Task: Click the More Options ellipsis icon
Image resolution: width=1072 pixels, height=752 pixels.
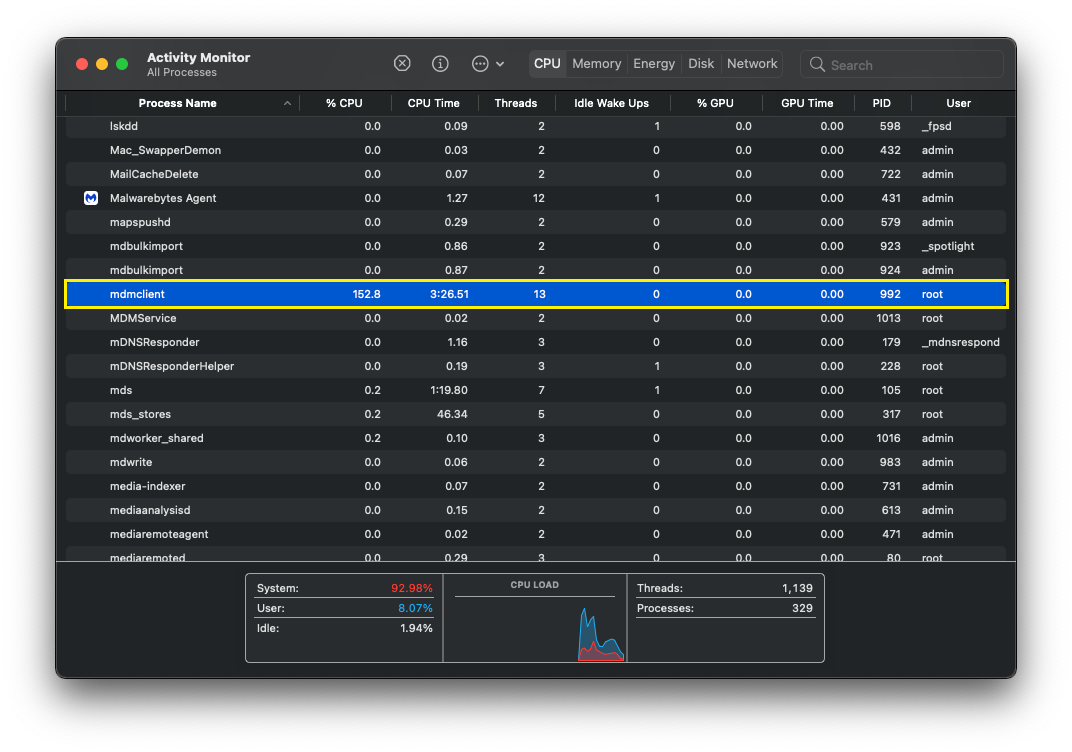Action: click(x=478, y=63)
